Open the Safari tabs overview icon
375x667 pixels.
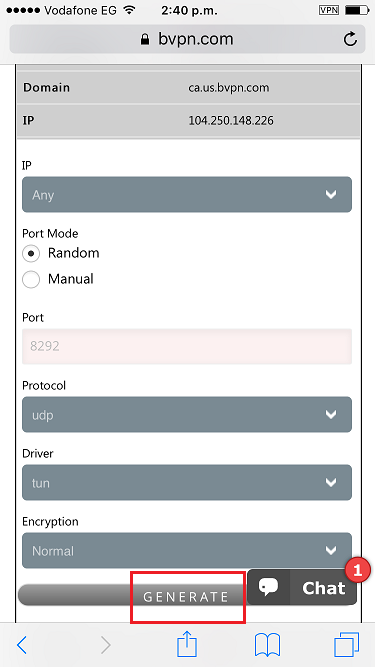(x=347, y=645)
